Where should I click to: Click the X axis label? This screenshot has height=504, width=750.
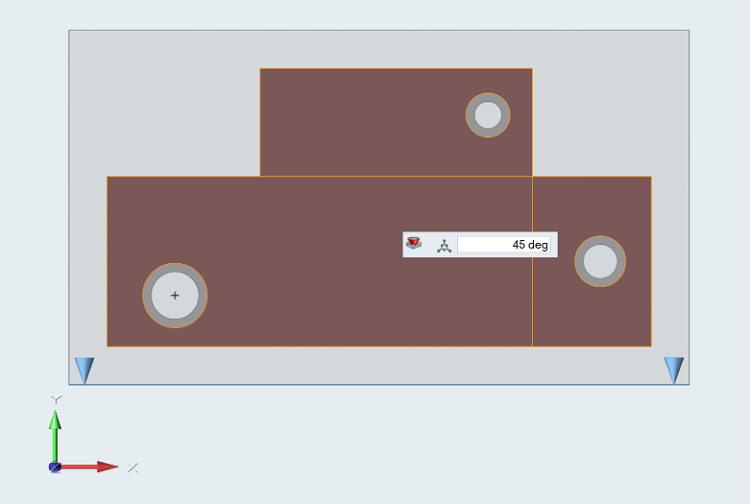(x=132, y=468)
